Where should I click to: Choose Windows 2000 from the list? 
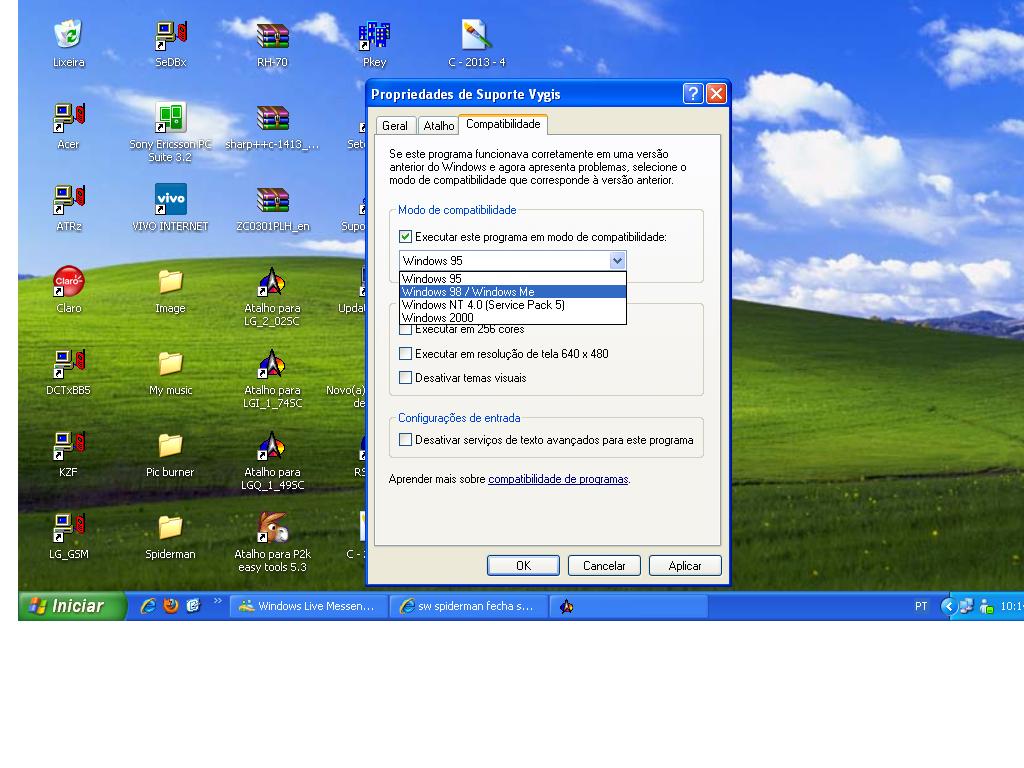tap(513, 317)
